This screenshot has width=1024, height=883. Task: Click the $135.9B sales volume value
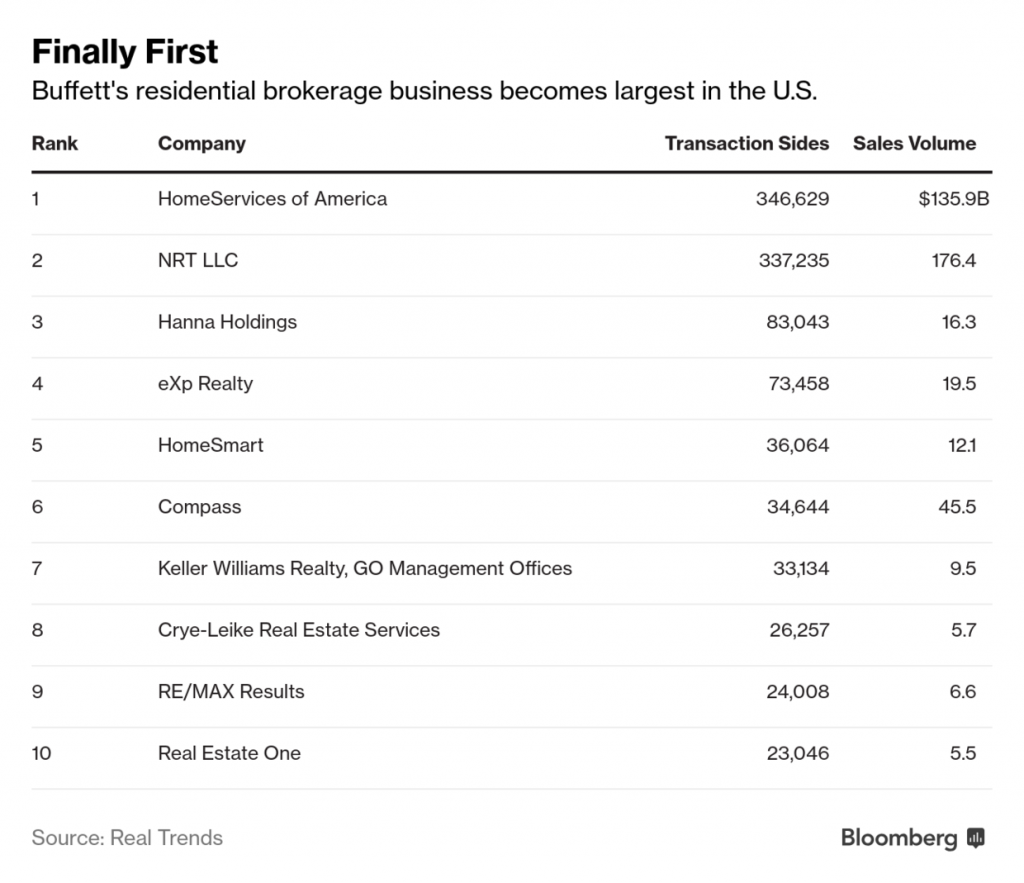[x=953, y=199]
